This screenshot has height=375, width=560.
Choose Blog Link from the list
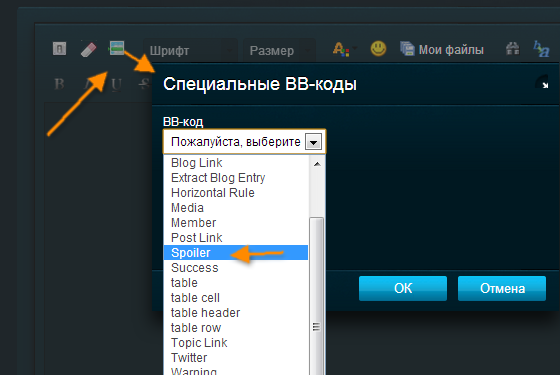click(x=236, y=162)
